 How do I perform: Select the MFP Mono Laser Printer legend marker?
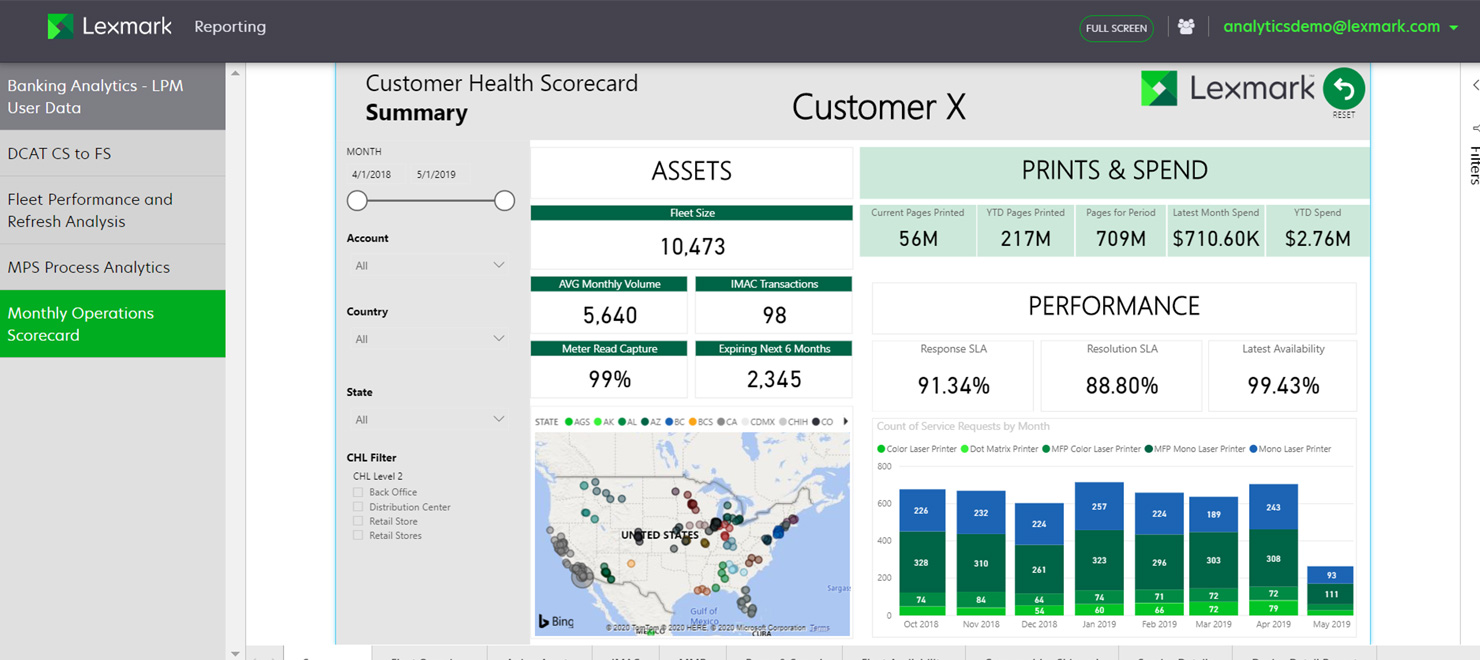tap(1149, 449)
